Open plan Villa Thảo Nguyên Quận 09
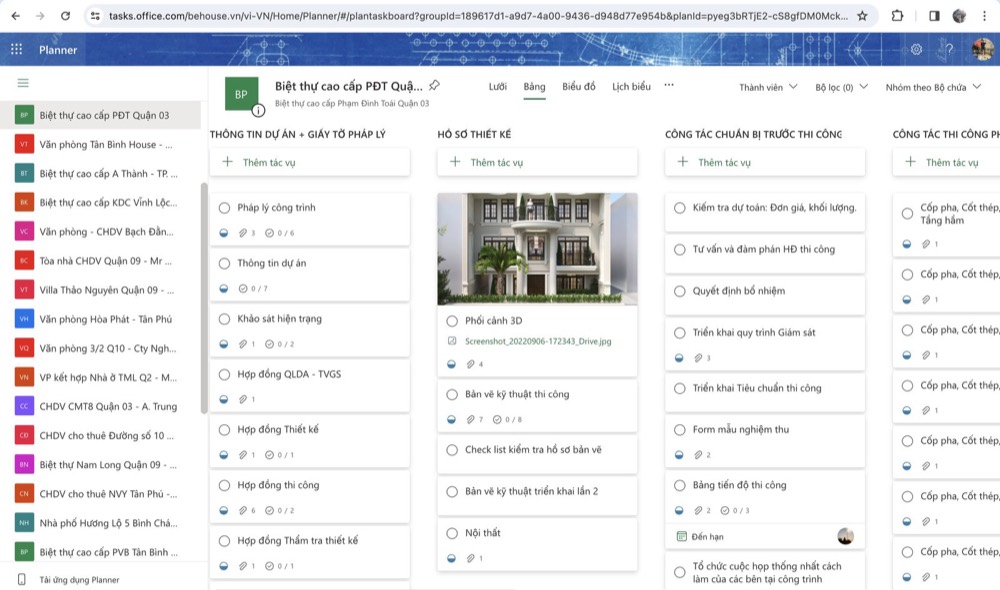Screen dimensions: 1000x590 click(x=101, y=290)
